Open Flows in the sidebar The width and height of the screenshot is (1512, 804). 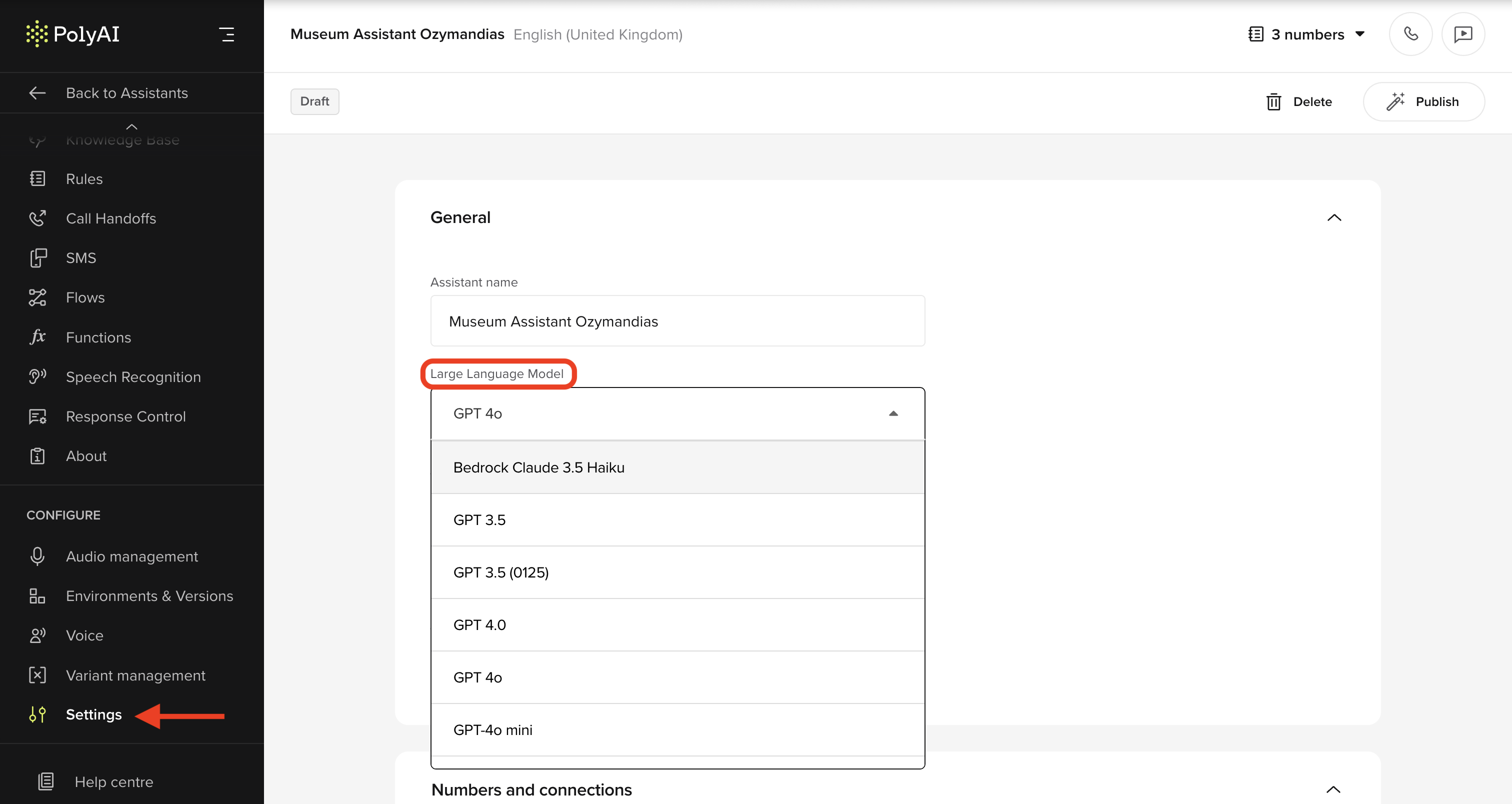pos(85,297)
